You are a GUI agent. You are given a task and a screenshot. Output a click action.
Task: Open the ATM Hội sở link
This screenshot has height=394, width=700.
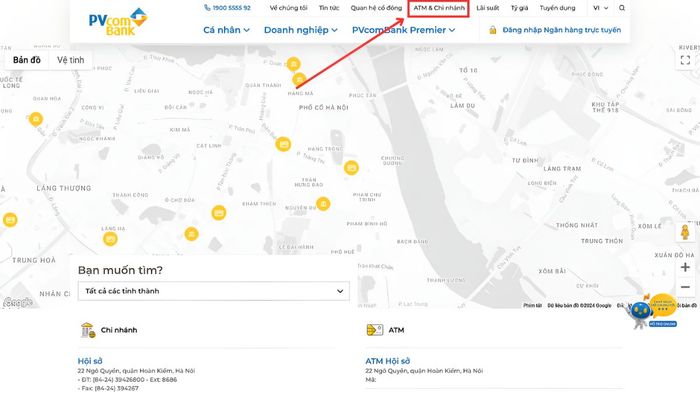tap(388, 361)
